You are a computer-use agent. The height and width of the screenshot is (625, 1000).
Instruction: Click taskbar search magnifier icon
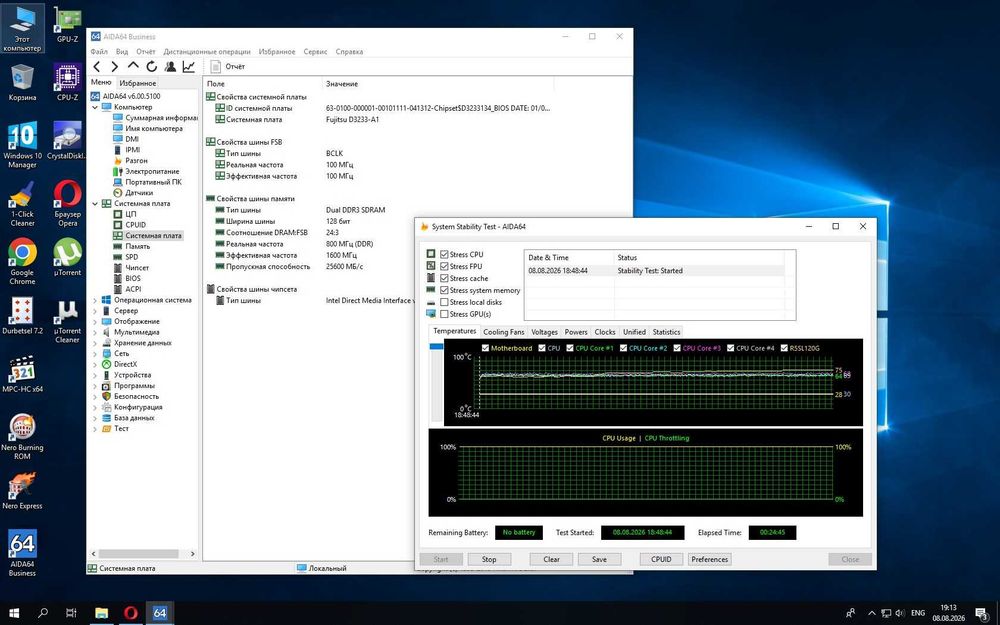(x=43, y=613)
